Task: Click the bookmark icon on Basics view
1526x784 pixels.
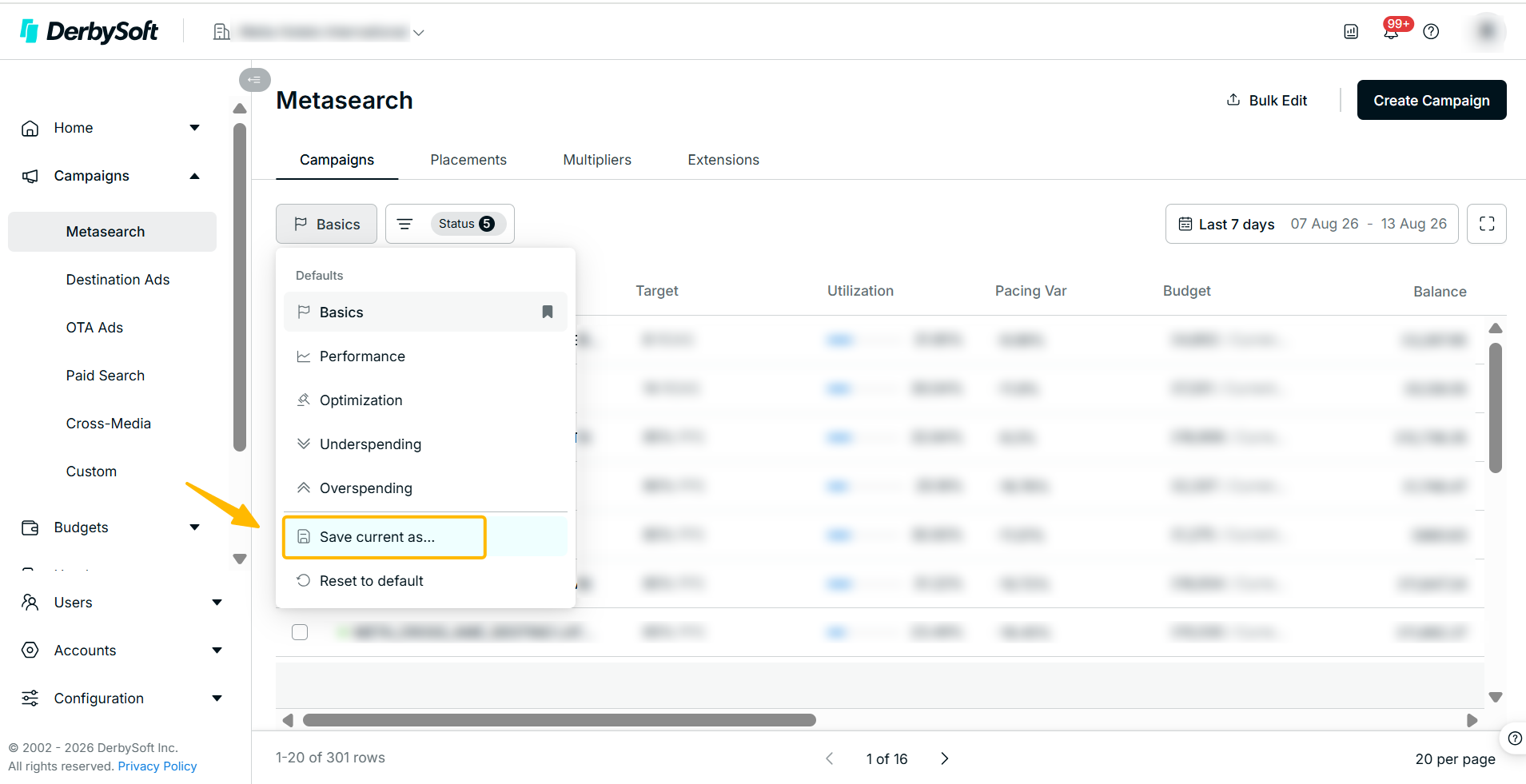Action: [x=548, y=312]
